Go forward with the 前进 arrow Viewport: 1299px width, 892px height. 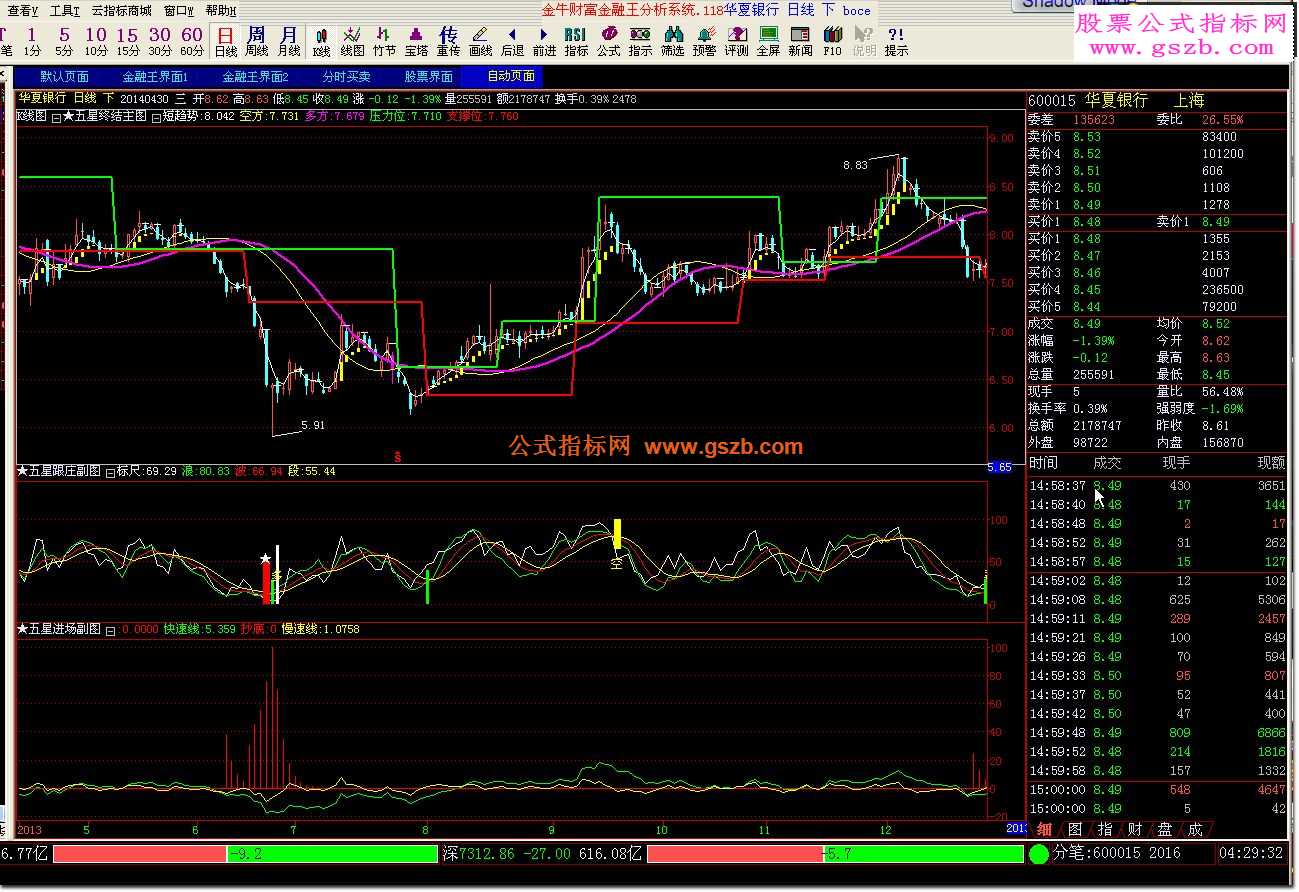point(544,41)
